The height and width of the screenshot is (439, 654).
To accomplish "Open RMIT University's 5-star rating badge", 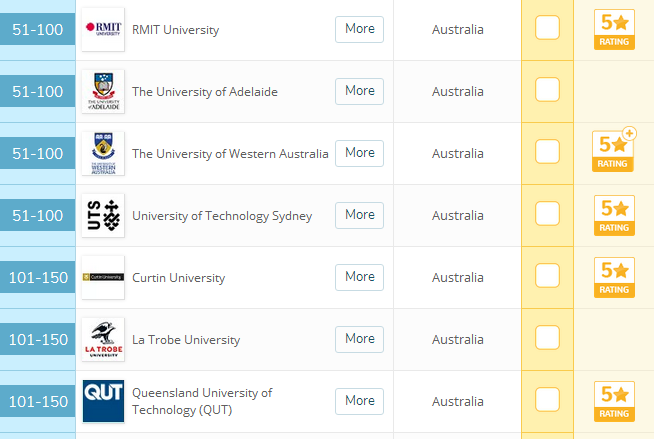I will tap(613, 30).
